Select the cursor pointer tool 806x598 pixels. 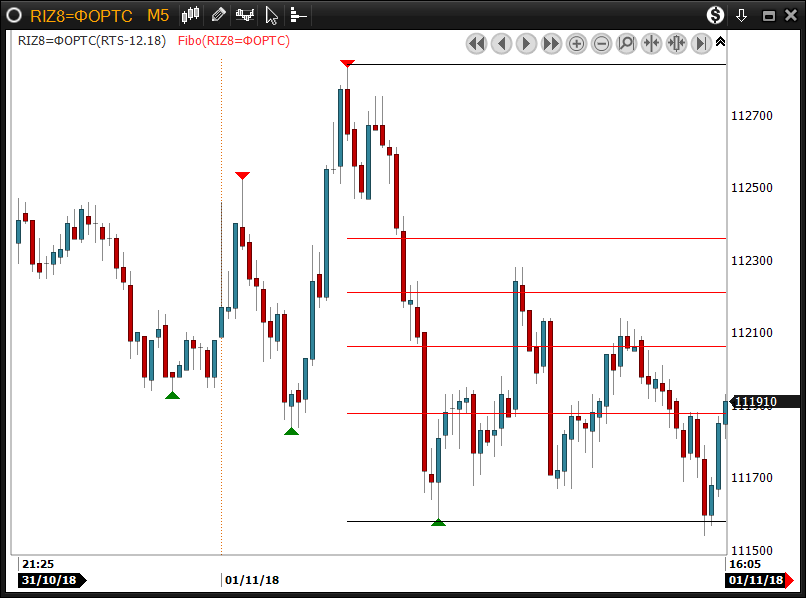(272, 15)
